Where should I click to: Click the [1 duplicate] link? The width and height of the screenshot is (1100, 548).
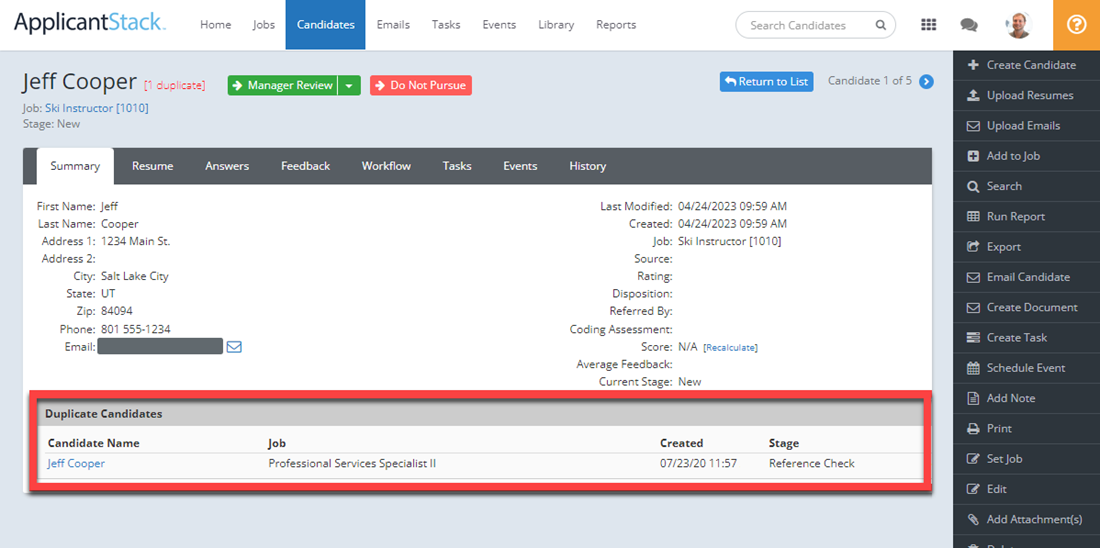point(175,86)
